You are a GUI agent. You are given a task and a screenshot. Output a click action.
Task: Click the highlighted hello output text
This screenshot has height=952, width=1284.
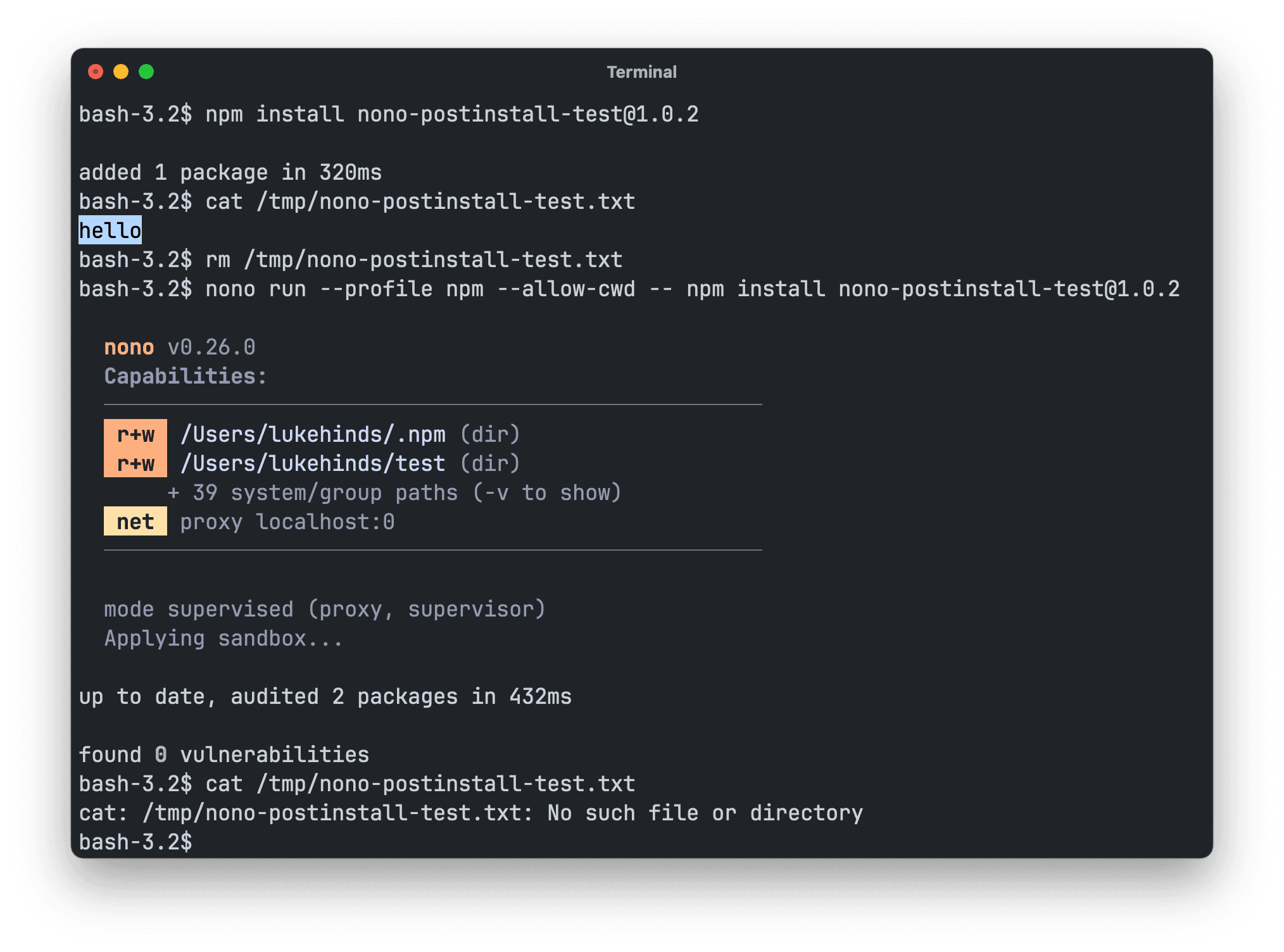point(110,230)
